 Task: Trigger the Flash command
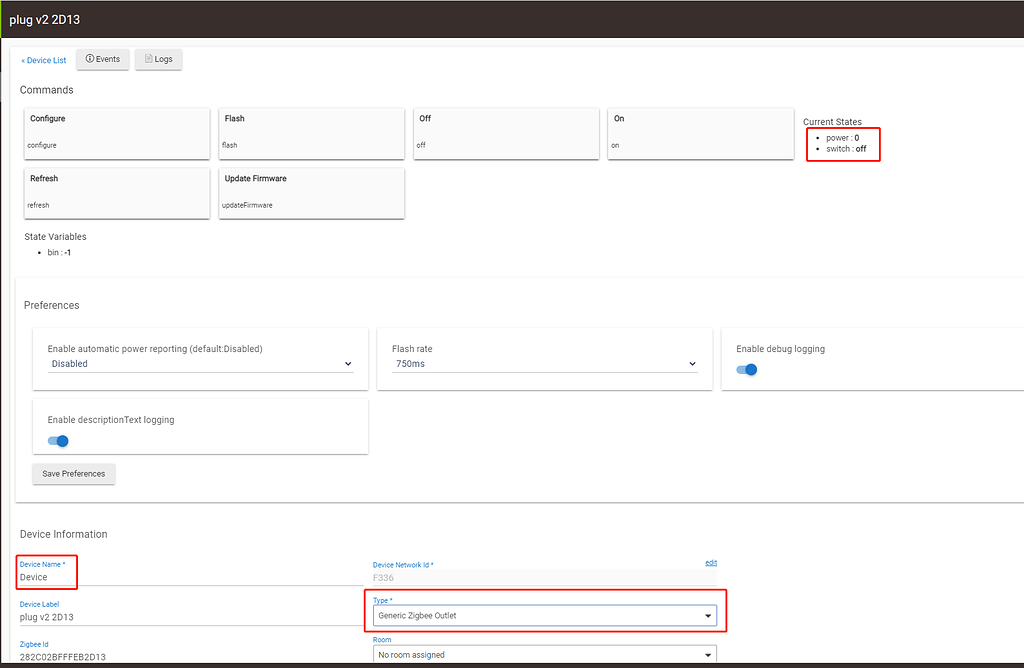[311, 133]
